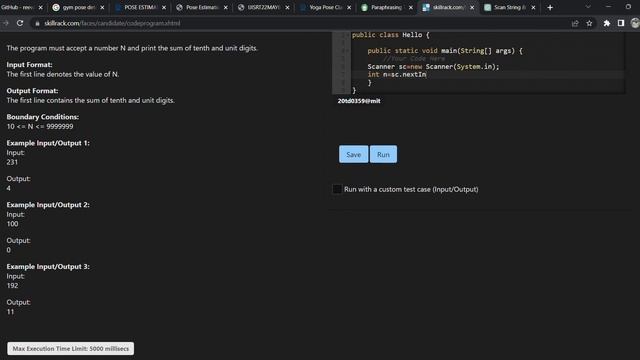This screenshot has width=640, height=360.
Task: Close the Paraphrasing tab
Action: click(x=411, y=7)
